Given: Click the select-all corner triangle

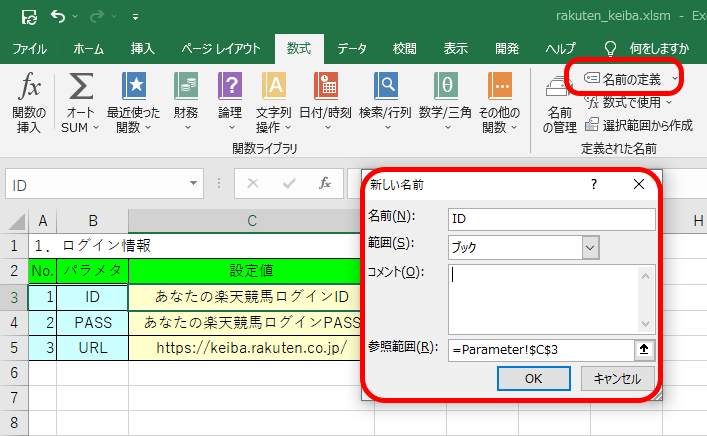Looking at the screenshot, I should coord(17,221).
